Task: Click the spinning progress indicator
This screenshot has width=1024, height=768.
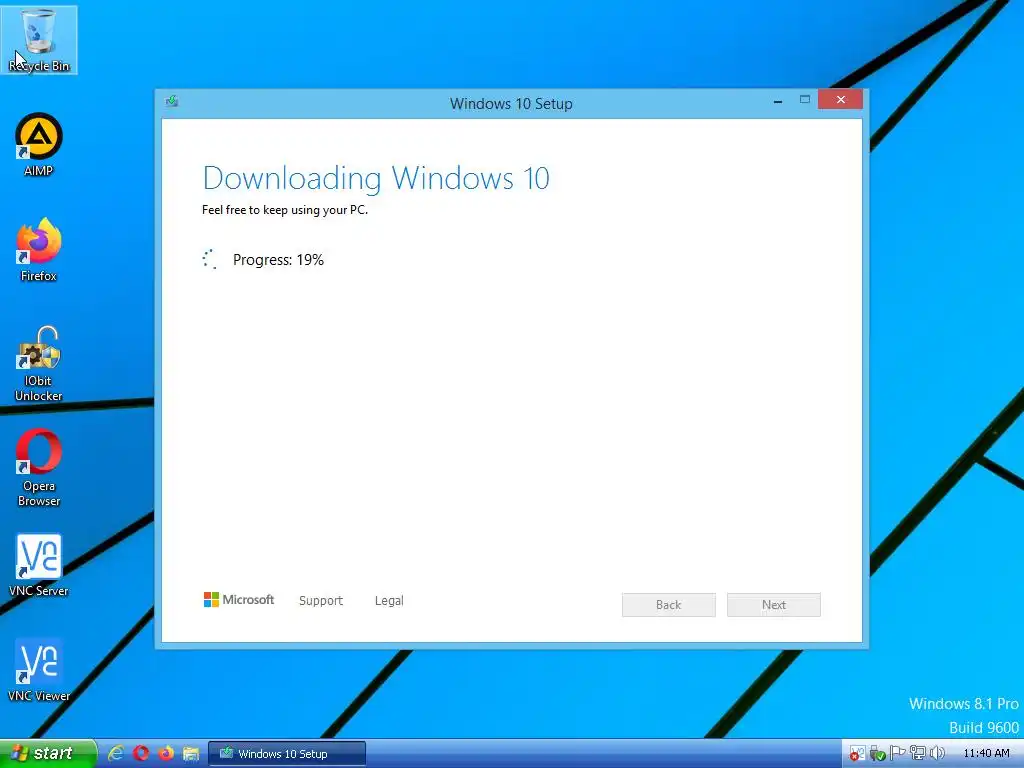Action: 210,259
